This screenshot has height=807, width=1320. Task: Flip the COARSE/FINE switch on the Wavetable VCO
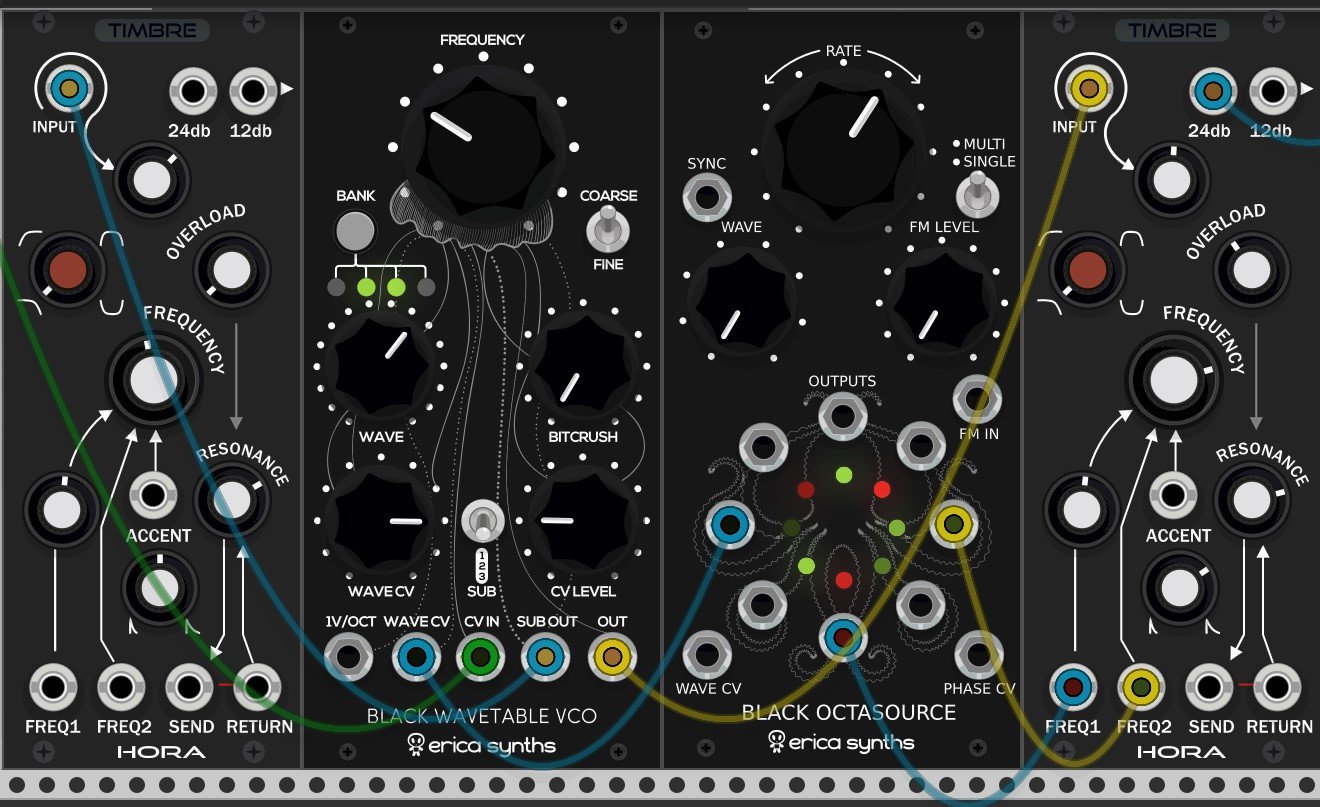coord(608,231)
